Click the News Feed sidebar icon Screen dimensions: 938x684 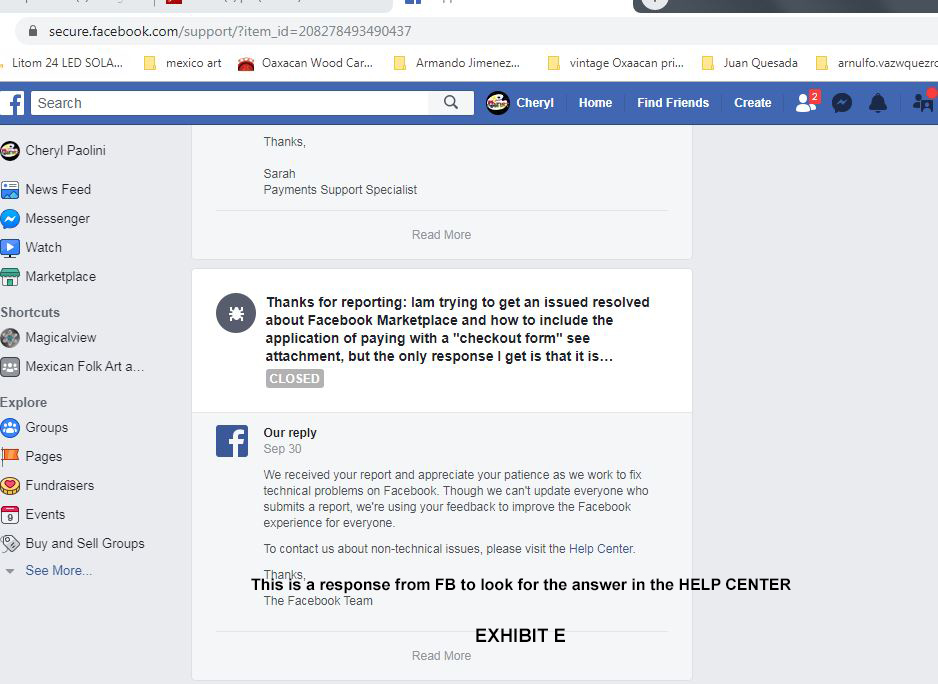coord(10,190)
